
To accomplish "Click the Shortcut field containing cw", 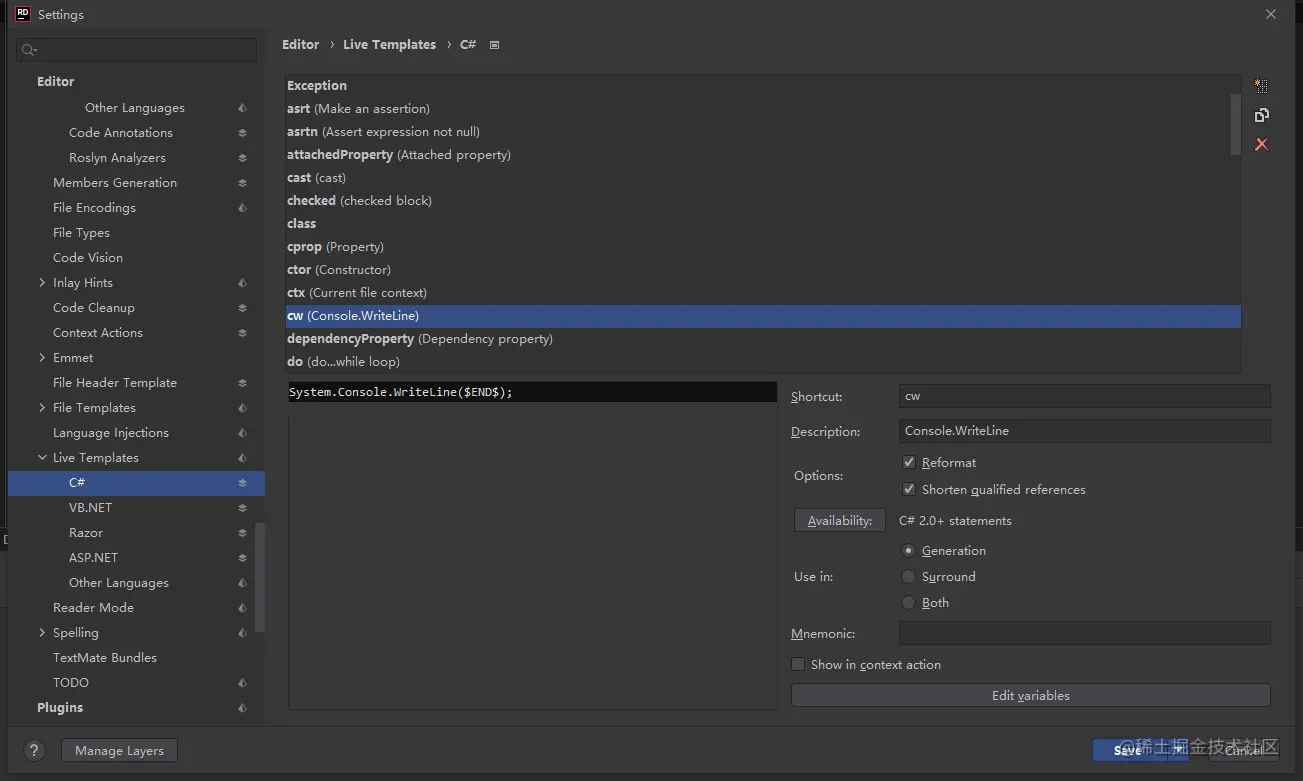I will pos(1085,396).
